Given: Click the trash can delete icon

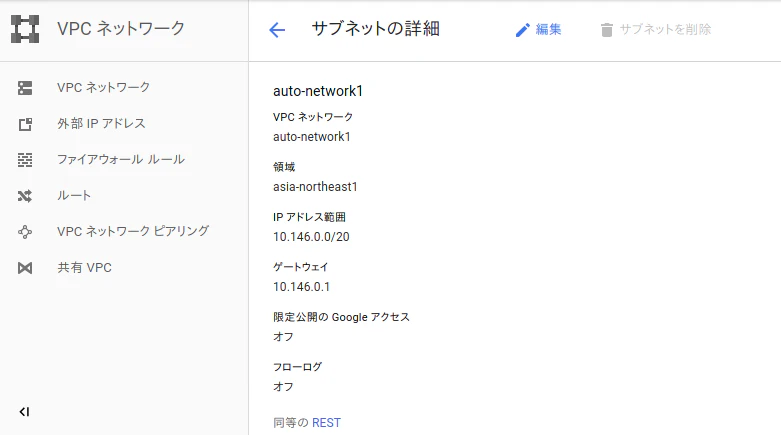Looking at the screenshot, I should point(606,30).
